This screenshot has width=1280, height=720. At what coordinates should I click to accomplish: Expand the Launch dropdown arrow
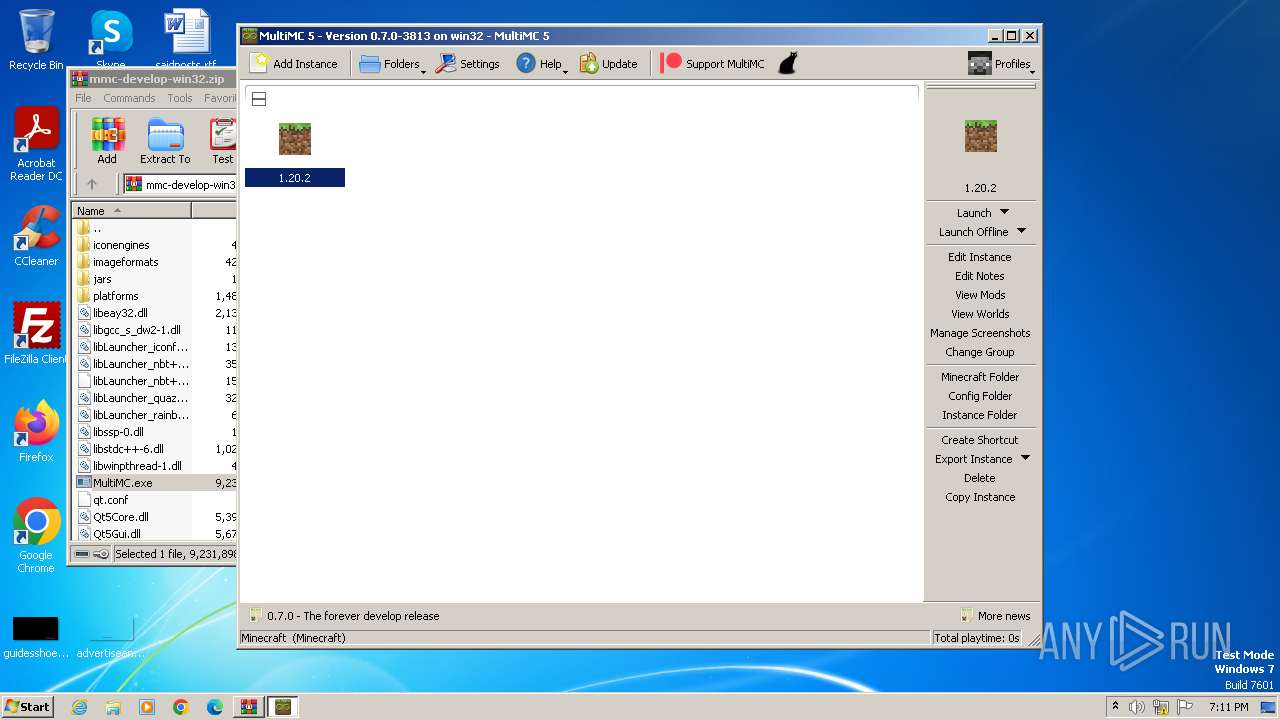(1005, 212)
